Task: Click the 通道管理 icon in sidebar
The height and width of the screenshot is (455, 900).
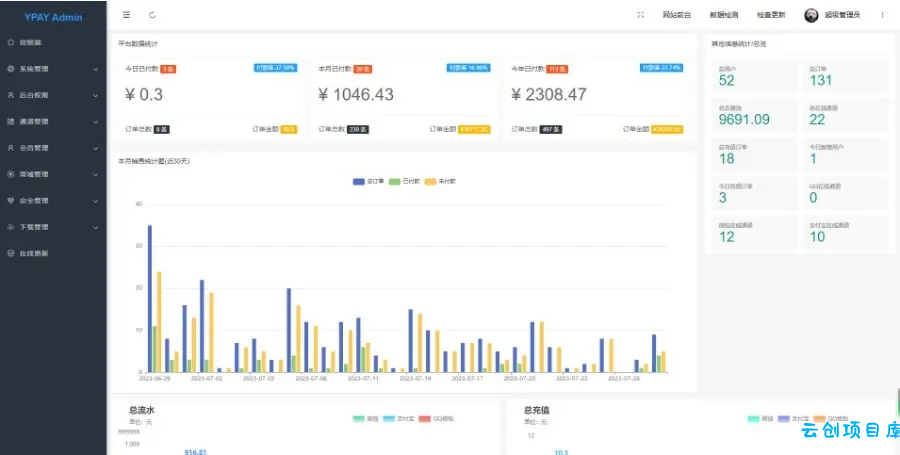Action: tap(11, 122)
